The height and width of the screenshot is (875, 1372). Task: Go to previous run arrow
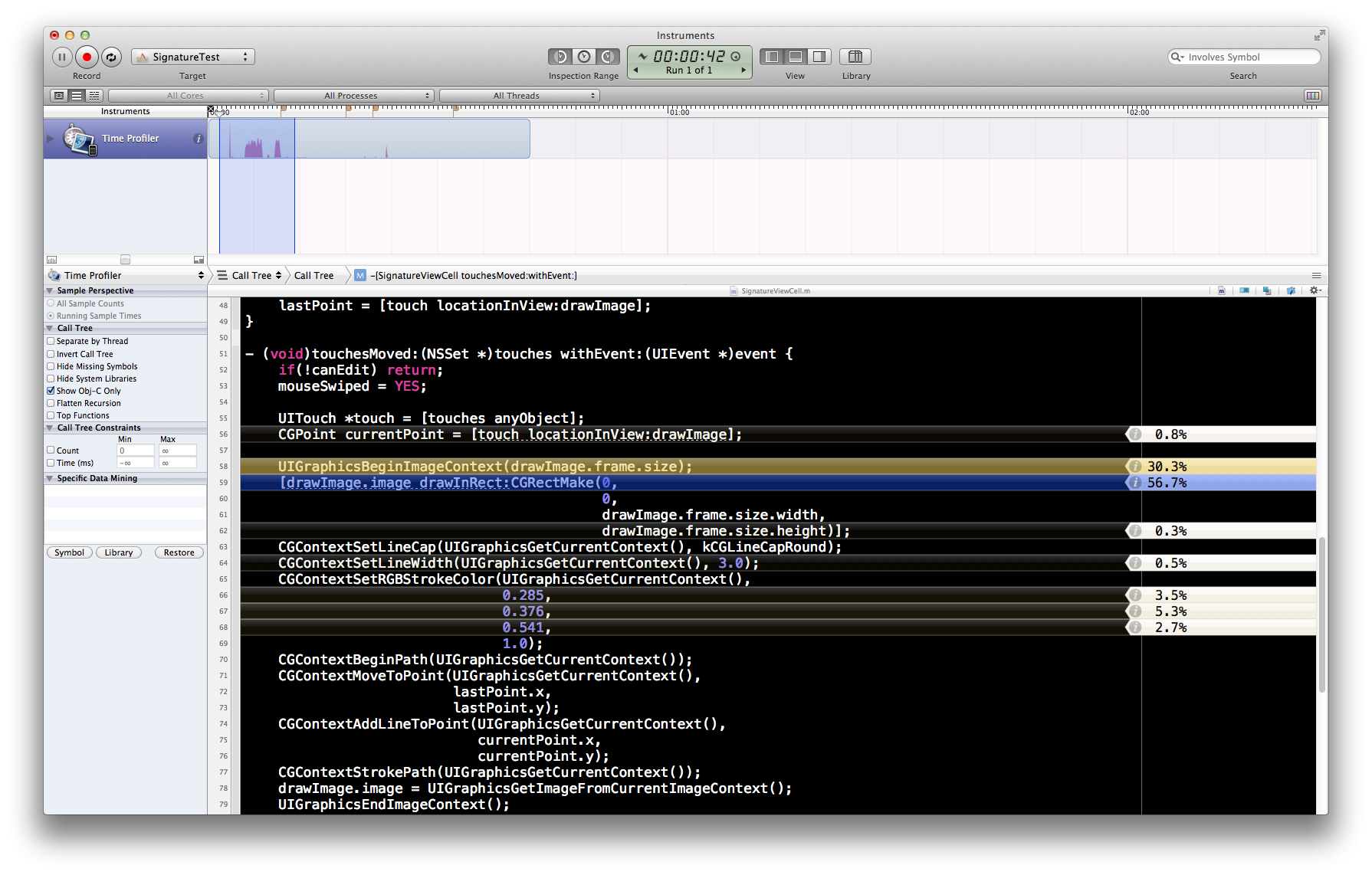[635, 70]
